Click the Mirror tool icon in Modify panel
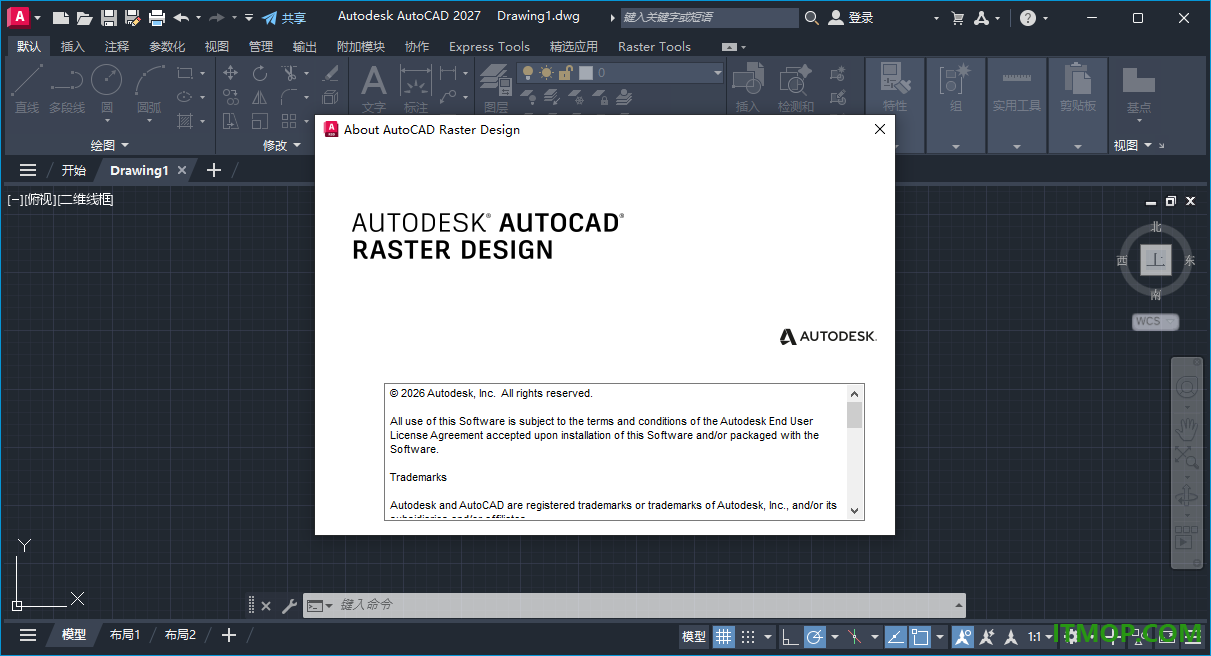Screen dimensions: 1211x656 pyautogui.click(x=260, y=97)
